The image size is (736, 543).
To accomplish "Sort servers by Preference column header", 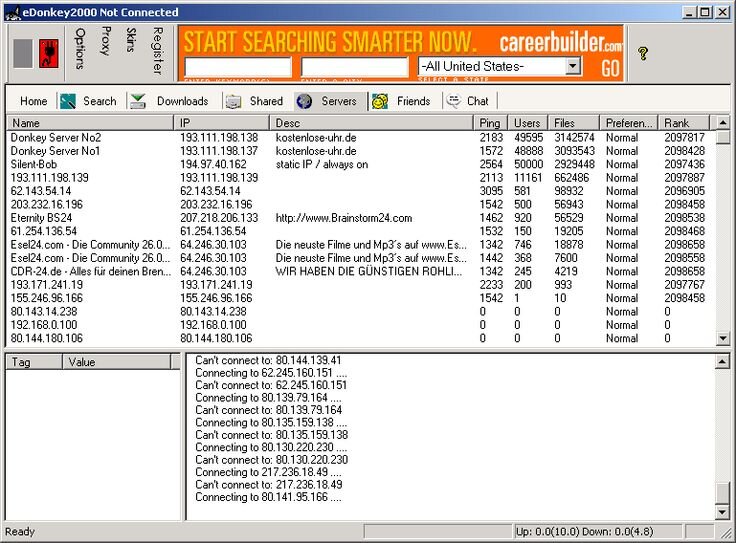I will 629,123.
